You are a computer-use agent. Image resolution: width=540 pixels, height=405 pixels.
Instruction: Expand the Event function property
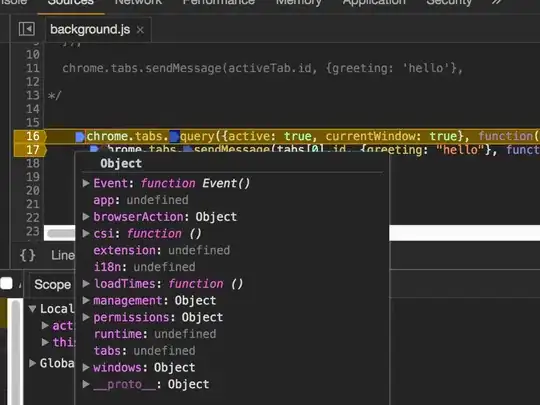86,183
